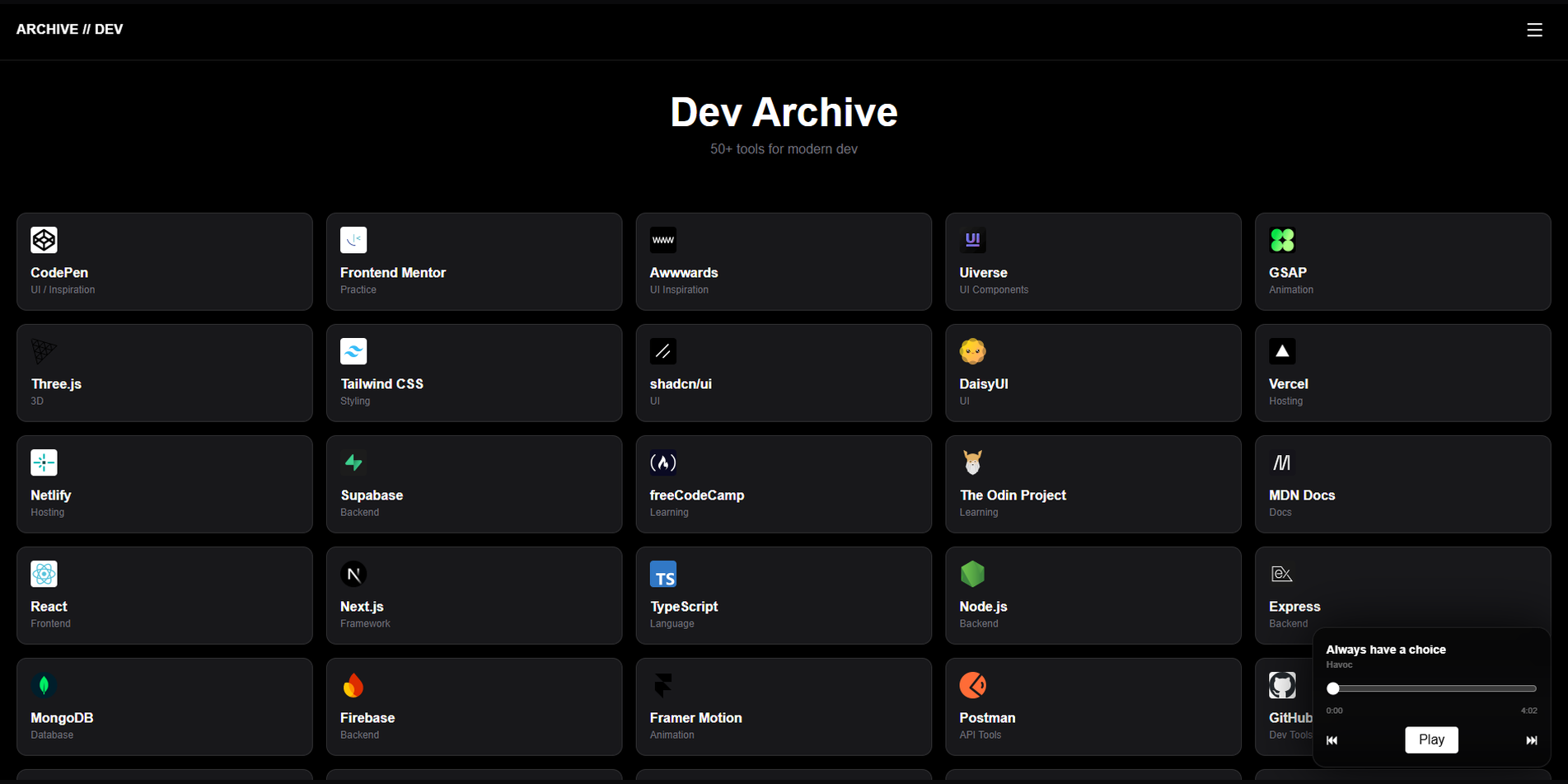Click the TypeScript TS icon
Viewport: 1568px width, 784px height.
tap(663, 574)
